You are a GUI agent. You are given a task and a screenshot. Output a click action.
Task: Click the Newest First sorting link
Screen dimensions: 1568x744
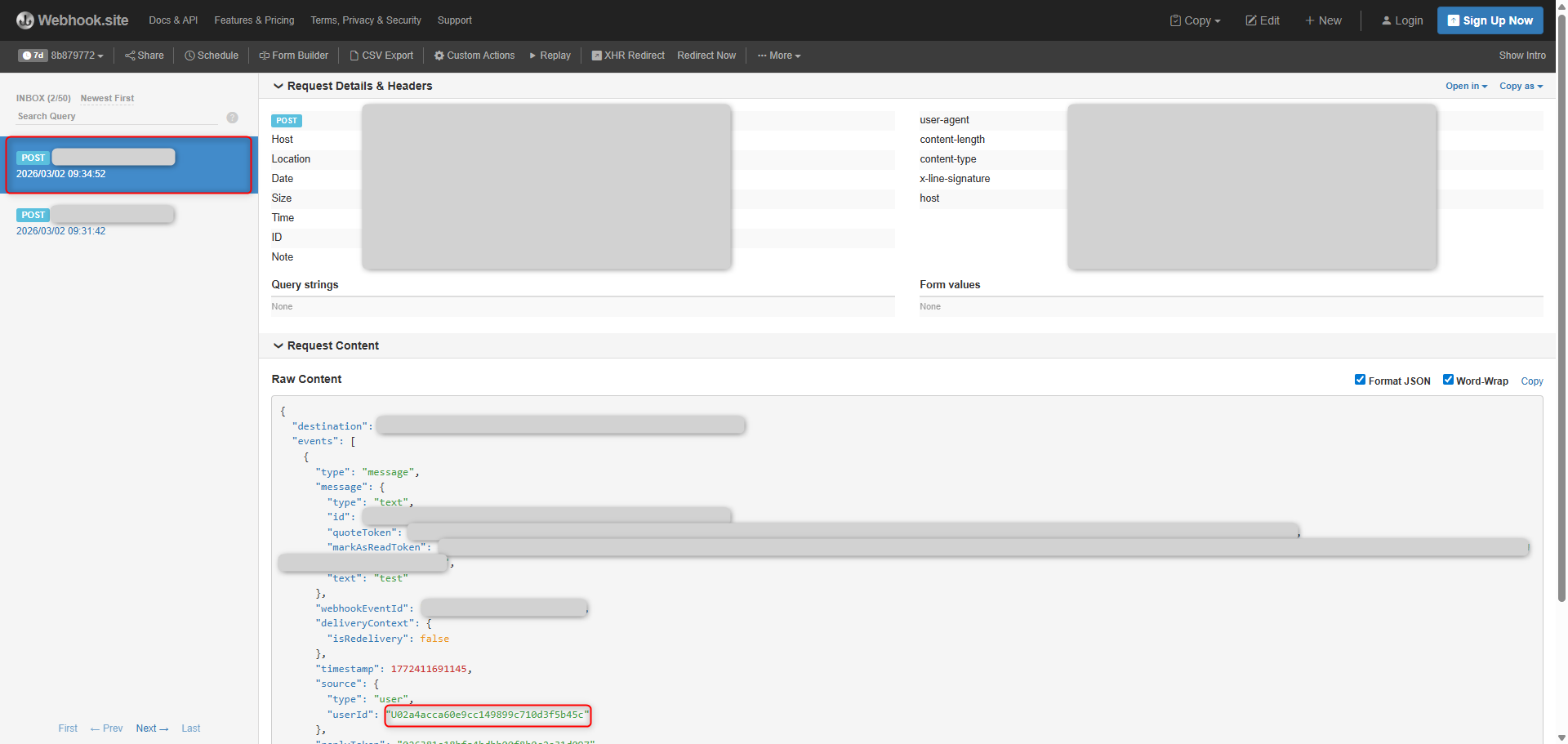pos(107,98)
